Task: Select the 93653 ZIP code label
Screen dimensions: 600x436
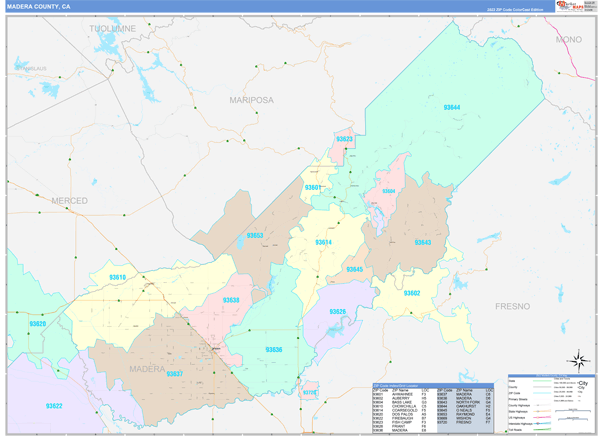Action: pos(255,236)
